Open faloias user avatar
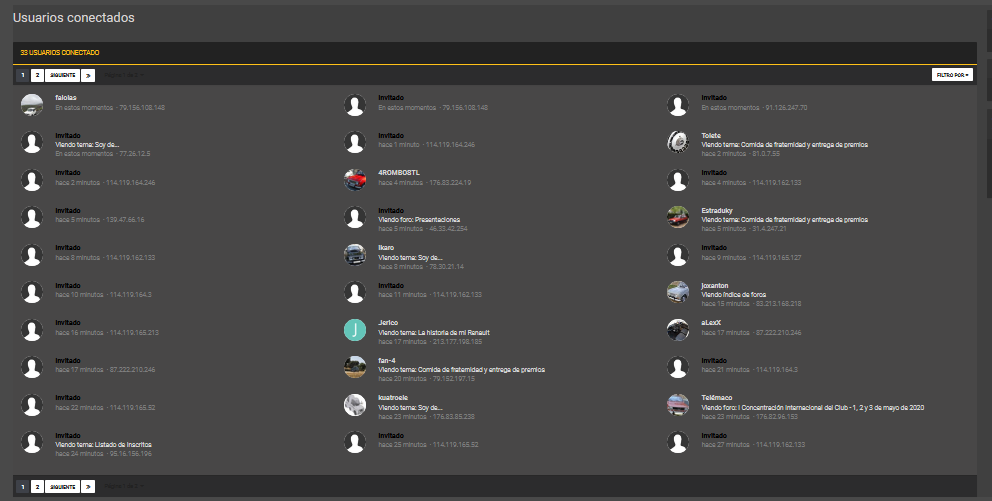Screen dimensions: 992x501 (x=32, y=105)
